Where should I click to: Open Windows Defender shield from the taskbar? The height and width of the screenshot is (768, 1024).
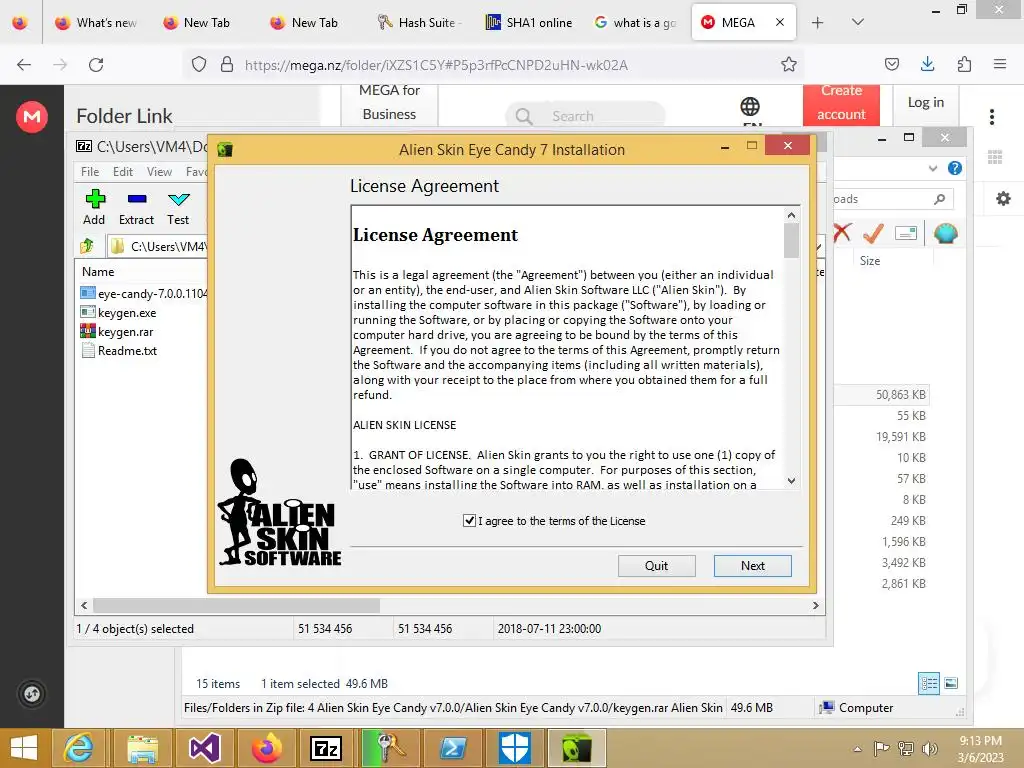[x=515, y=748]
